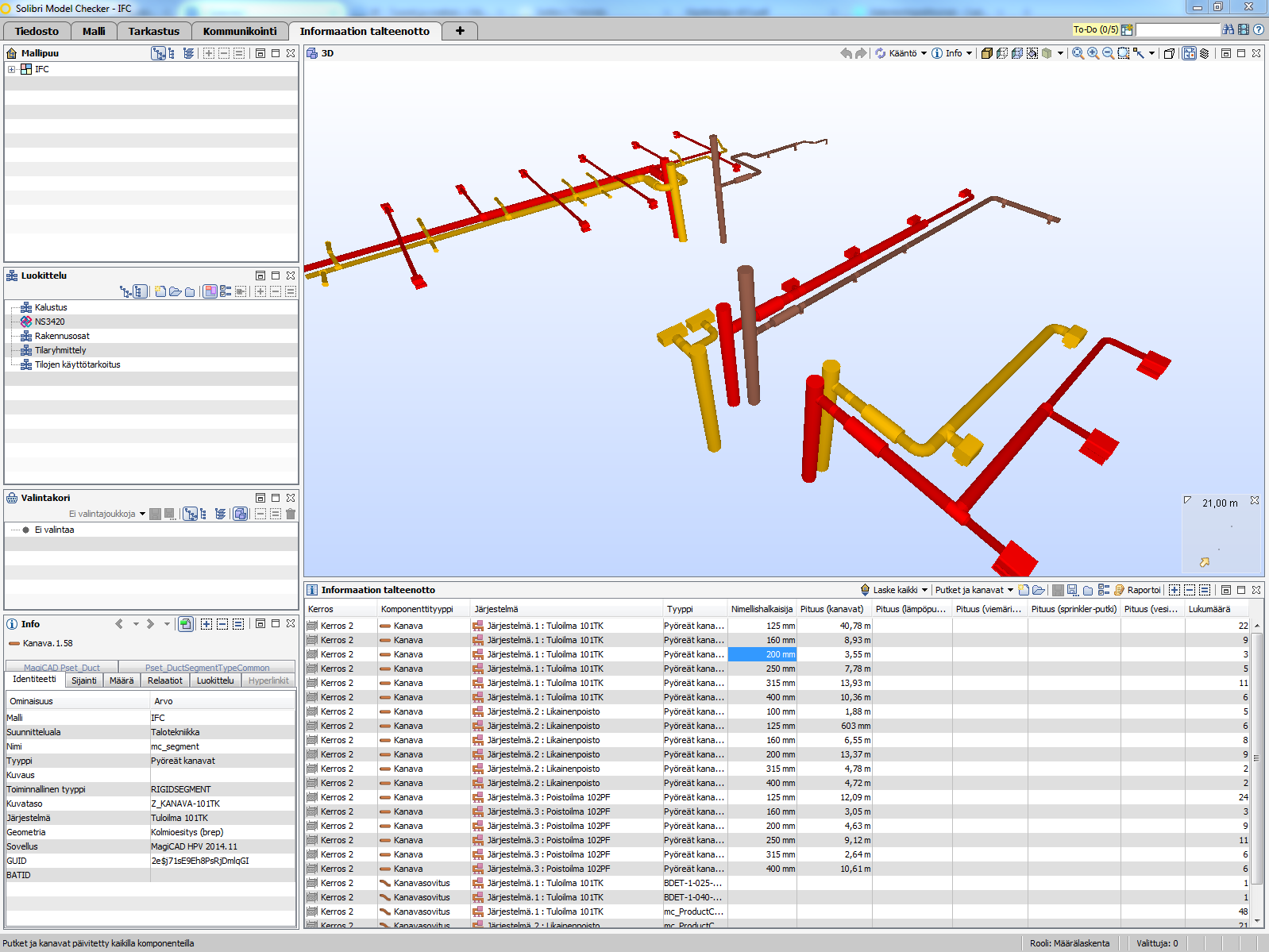Toggle hierarchy tree view in Luokittelu toolbar
1269x952 pixels.
tap(125, 291)
